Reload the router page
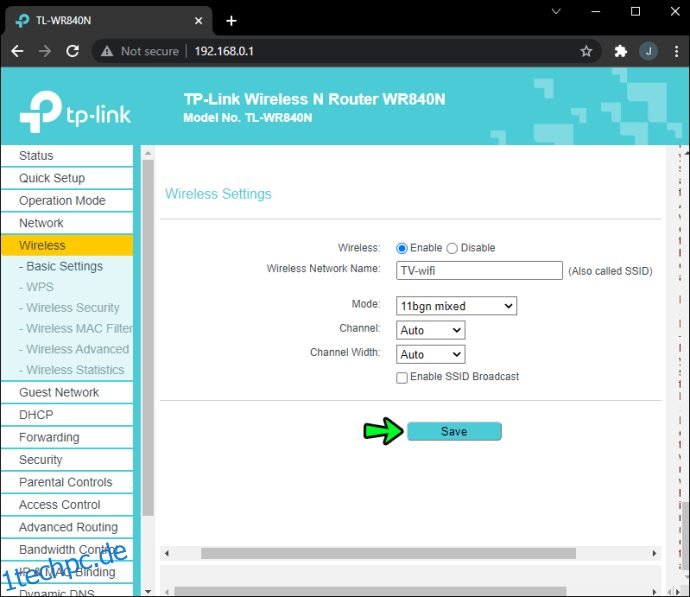This screenshot has width=690, height=597. coord(73,51)
